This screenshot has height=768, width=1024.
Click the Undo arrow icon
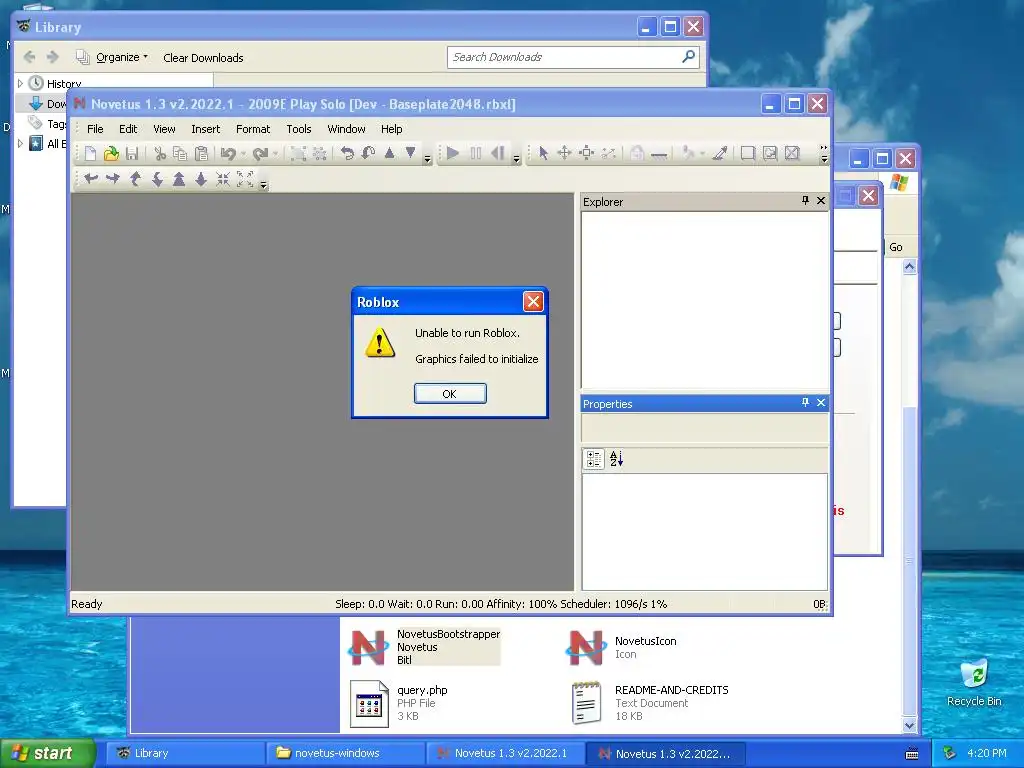(228, 153)
